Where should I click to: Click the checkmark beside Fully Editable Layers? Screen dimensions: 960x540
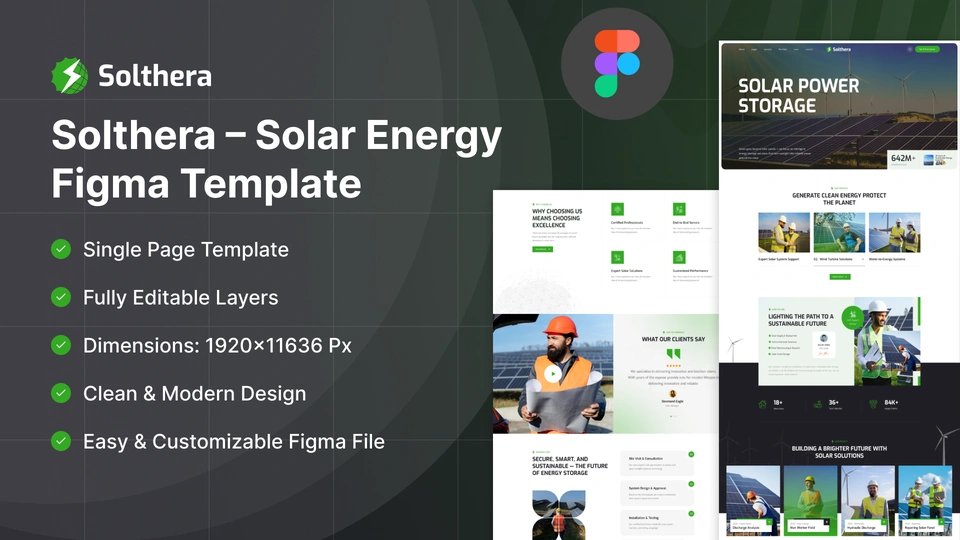61,297
